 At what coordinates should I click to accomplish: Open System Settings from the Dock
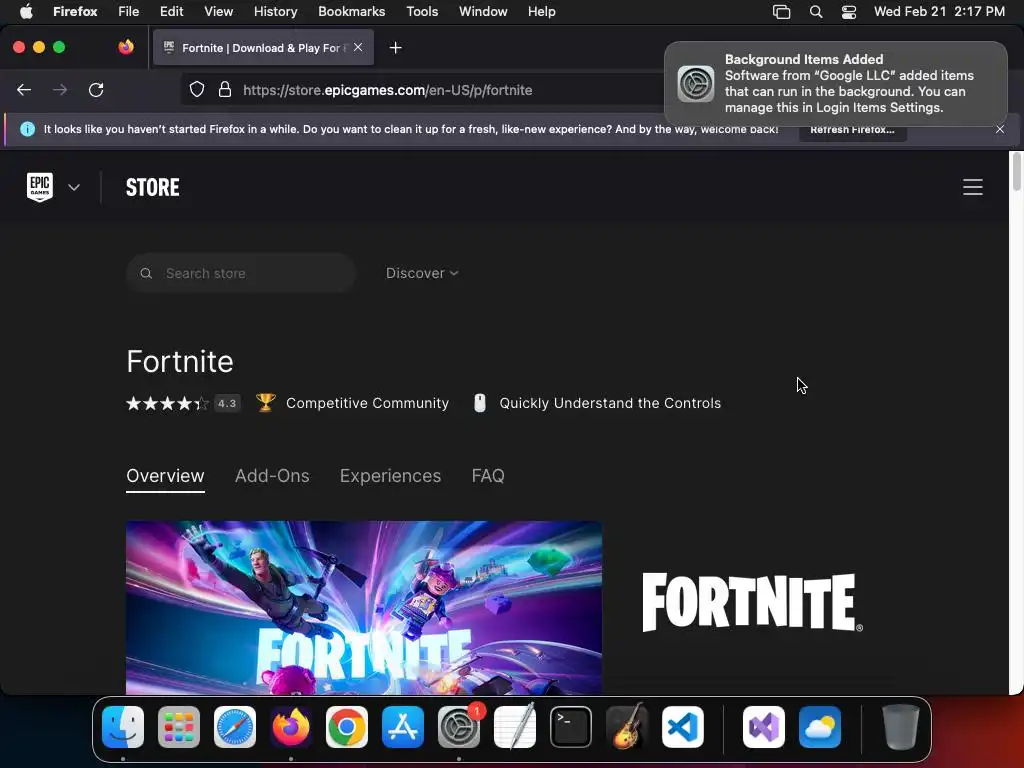(x=459, y=727)
